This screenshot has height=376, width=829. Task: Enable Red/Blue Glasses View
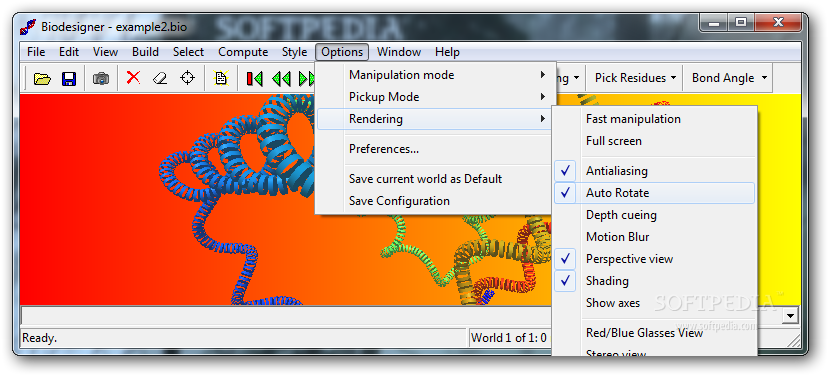click(655, 333)
